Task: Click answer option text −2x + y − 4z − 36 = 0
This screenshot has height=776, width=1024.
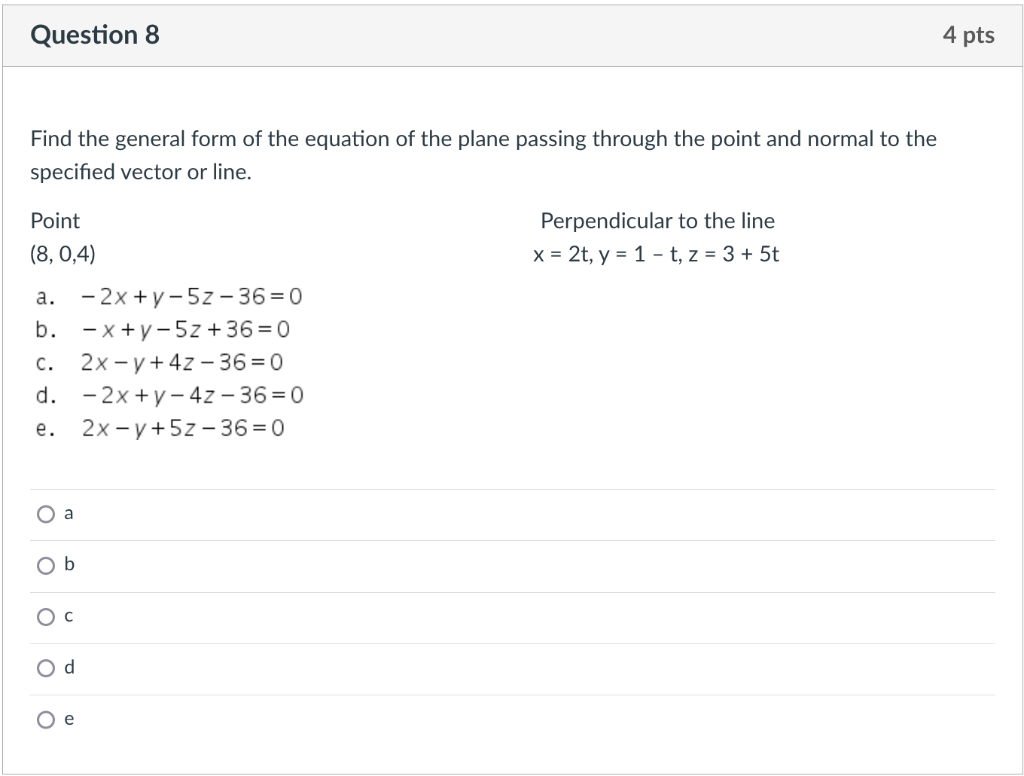Action: [x=190, y=396]
